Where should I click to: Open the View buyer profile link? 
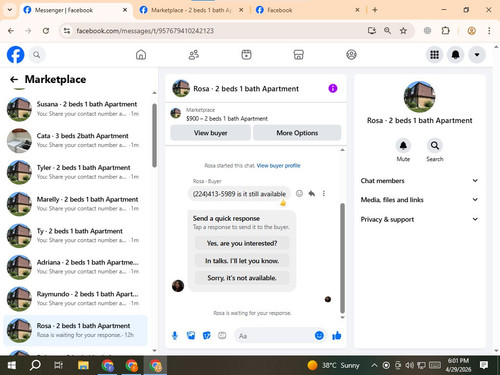[x=278, y=166]
